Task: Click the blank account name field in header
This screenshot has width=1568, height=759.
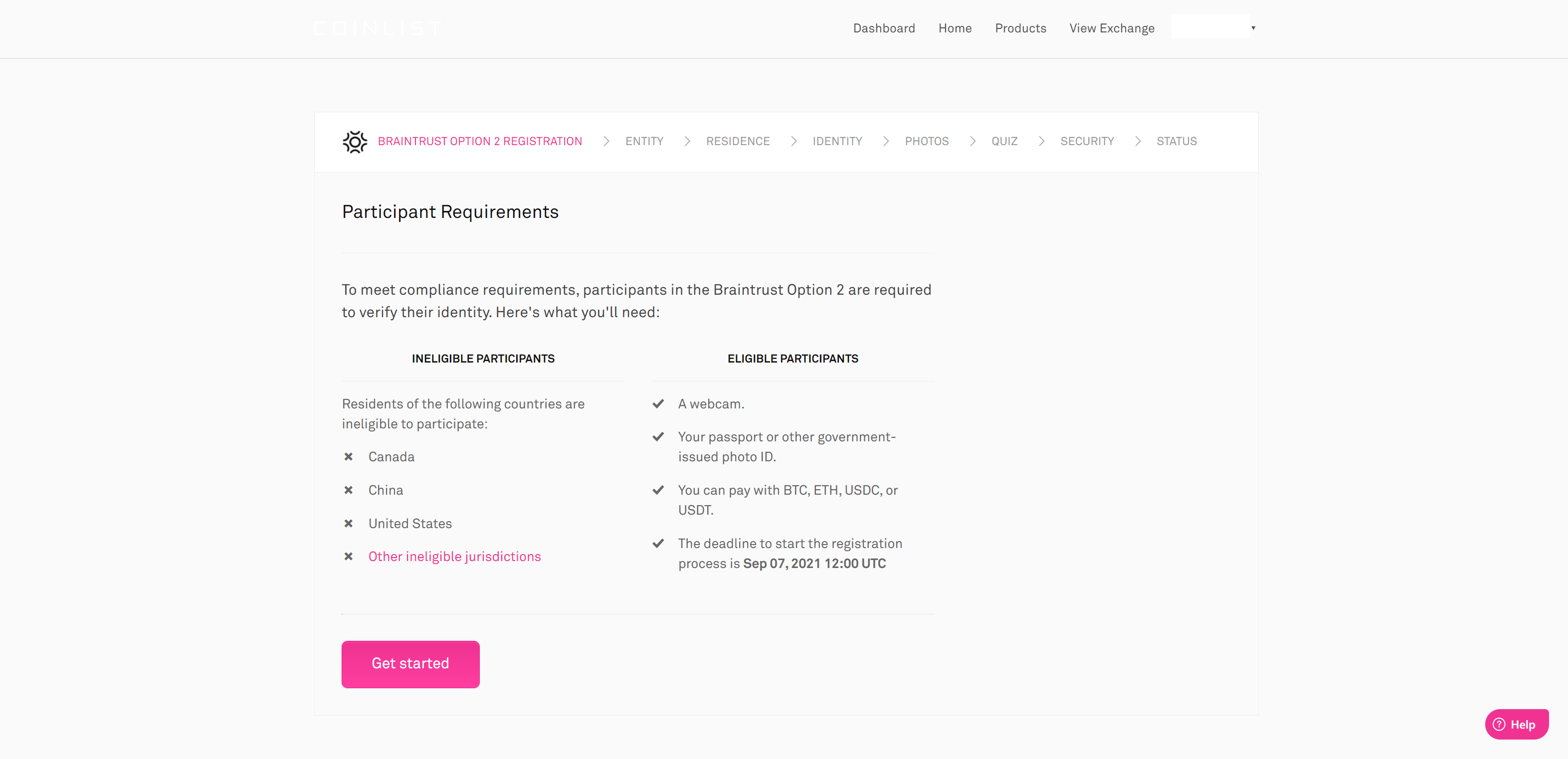Action: pos(1210,27)
